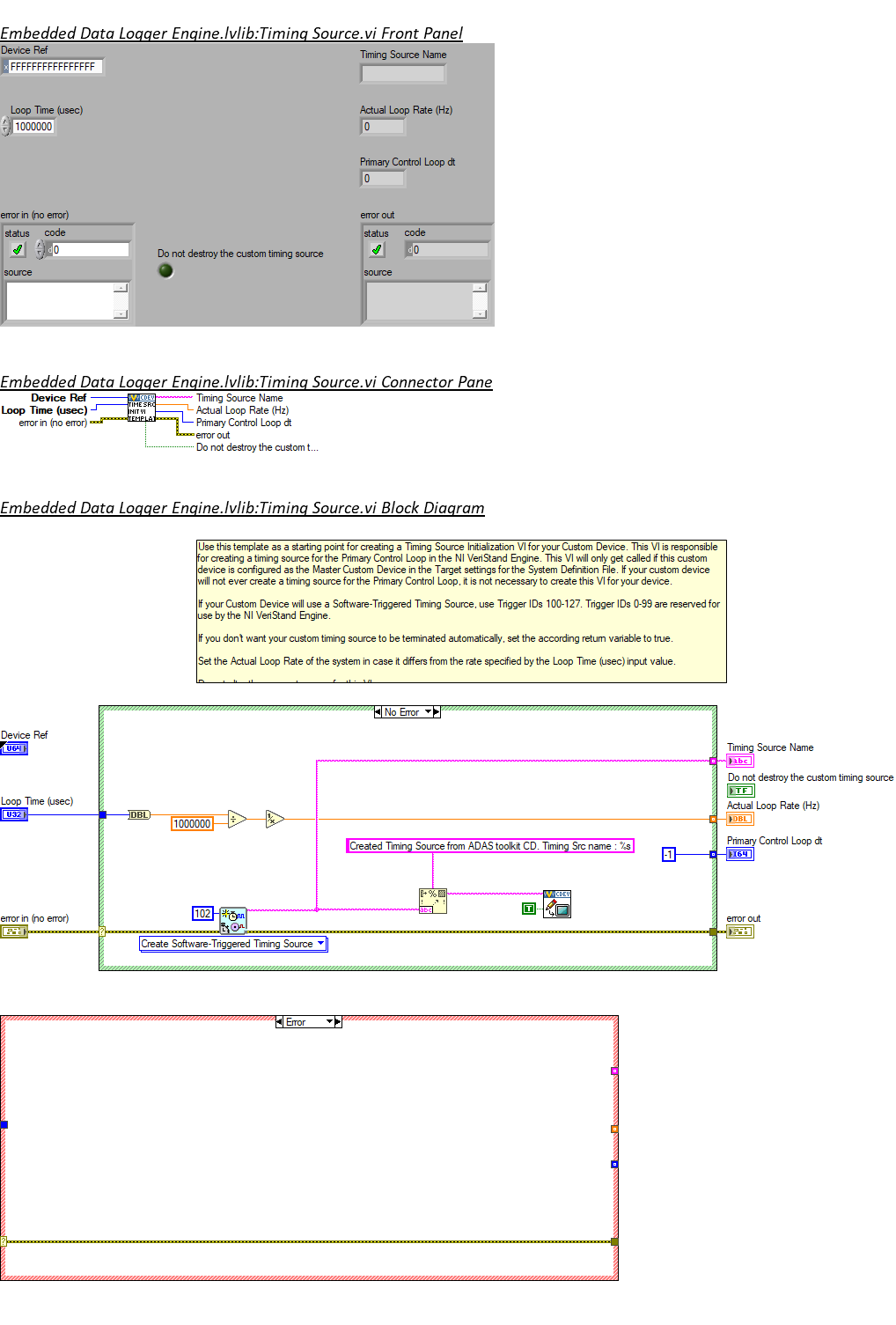Screen dimensions: 896x1325
Task: Select the Loop Time input tunnel on No Error case
Action: point(103,814)
